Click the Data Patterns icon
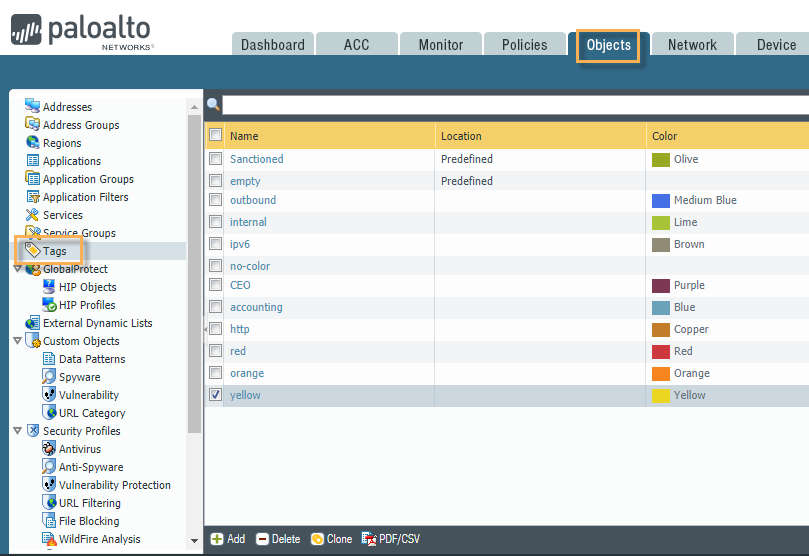This screenshot has width=809, height=556. tap(49, 358)
